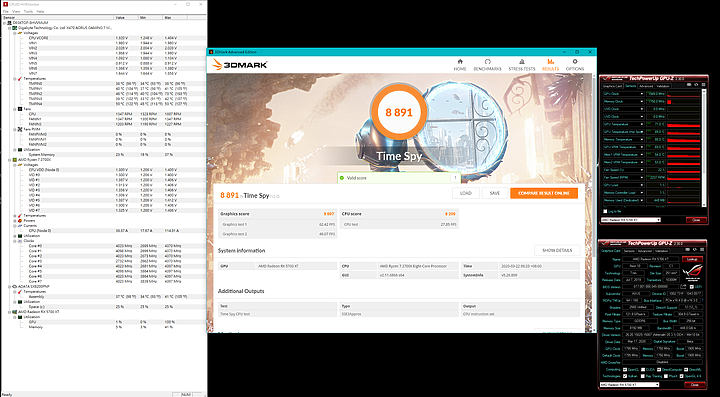This screenshot has height=397, width=720.
Task: Click SHOW DETAILS for System information
Action: (x=557, y=251)
